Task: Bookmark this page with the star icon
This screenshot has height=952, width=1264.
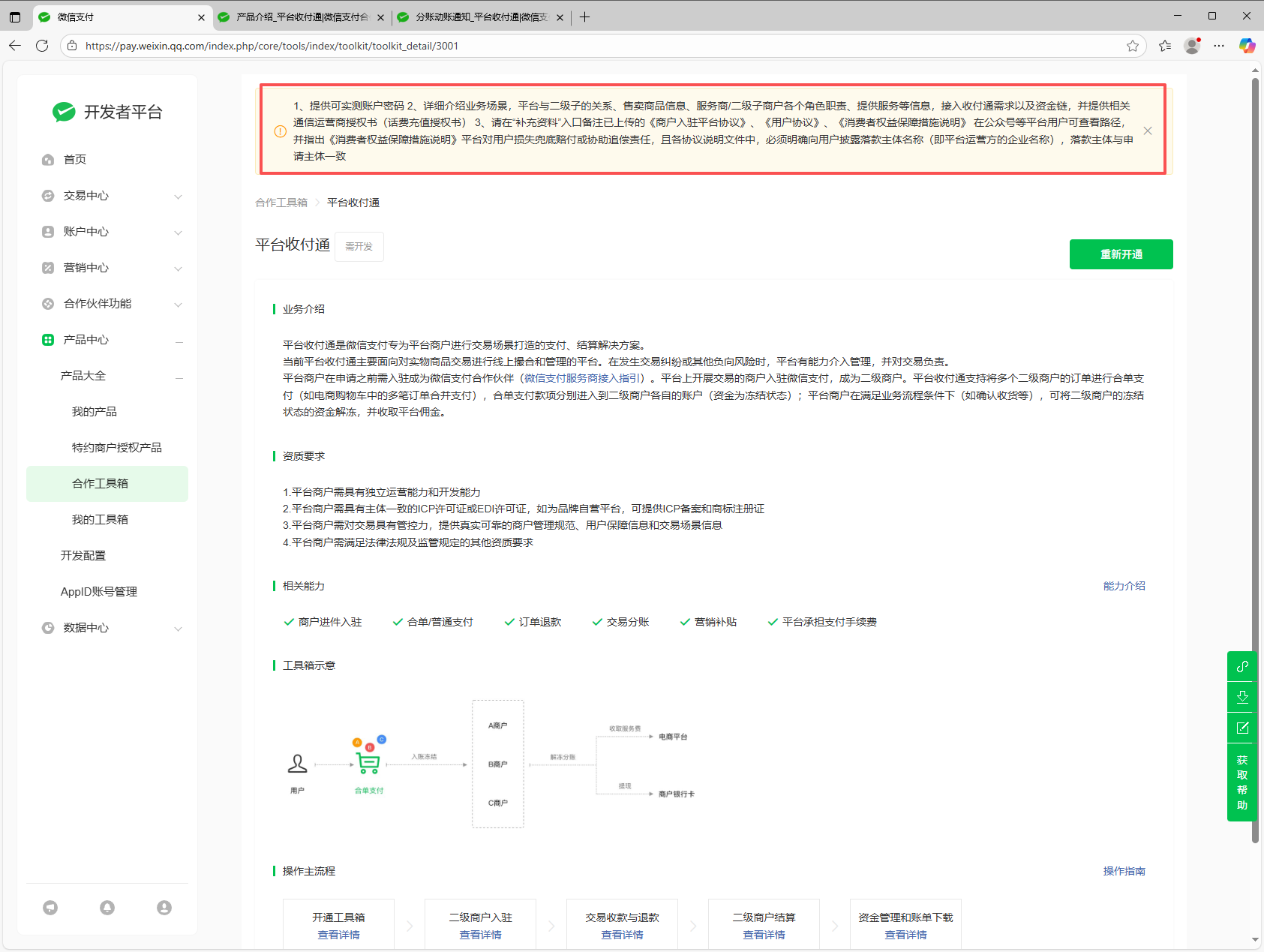Action: pyautogui.click(x=1133, y=46)
